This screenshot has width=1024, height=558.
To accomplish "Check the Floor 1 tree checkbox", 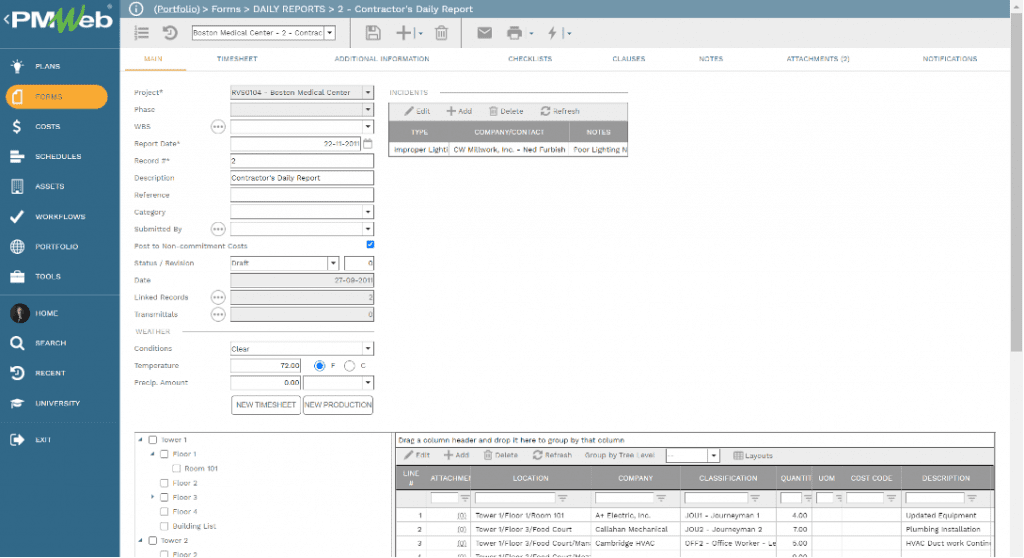I will pos(165,454).
